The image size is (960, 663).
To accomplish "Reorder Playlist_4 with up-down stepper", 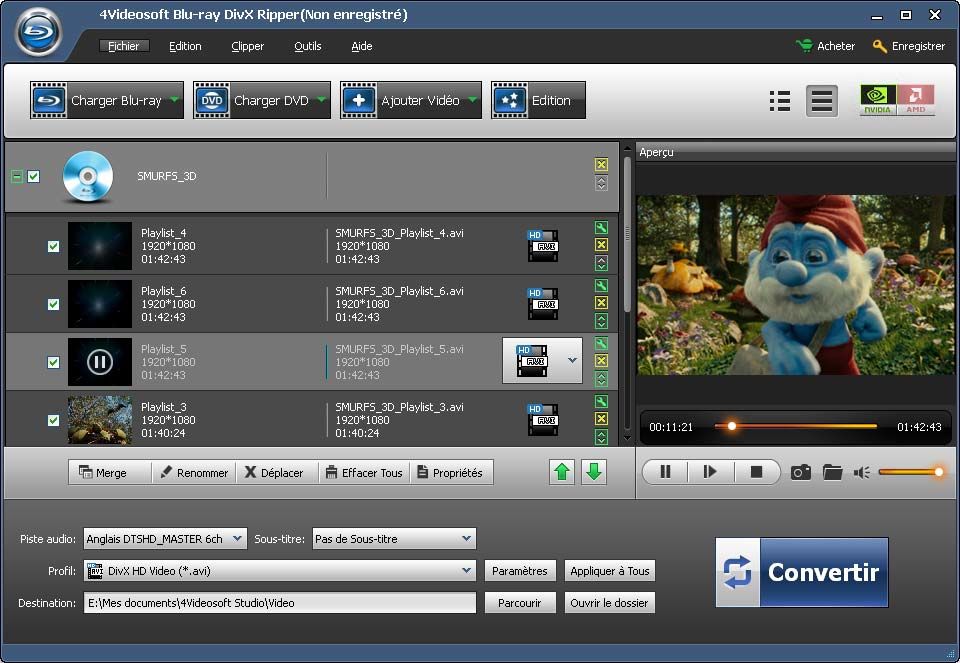I will click(x=601, y=263).
